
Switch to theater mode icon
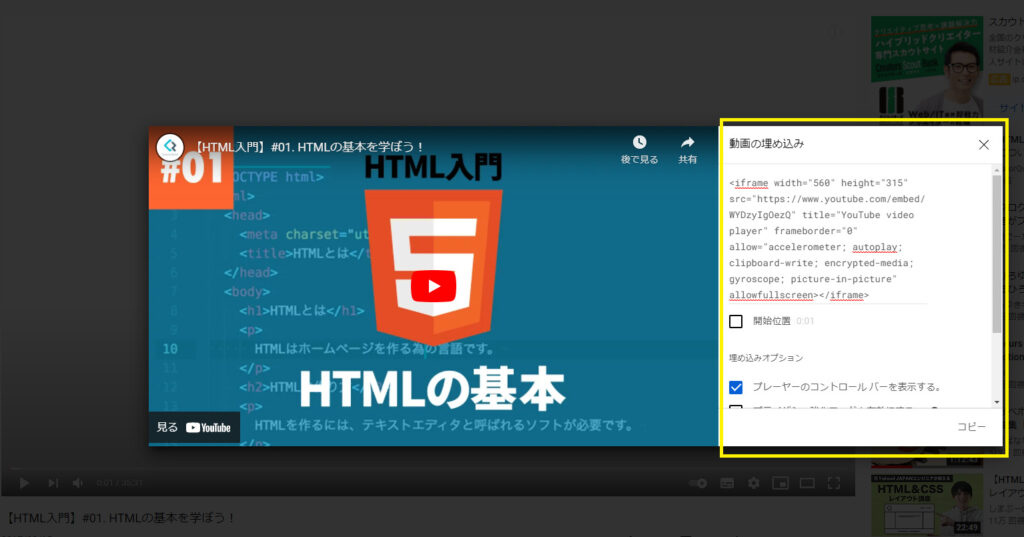806,483
